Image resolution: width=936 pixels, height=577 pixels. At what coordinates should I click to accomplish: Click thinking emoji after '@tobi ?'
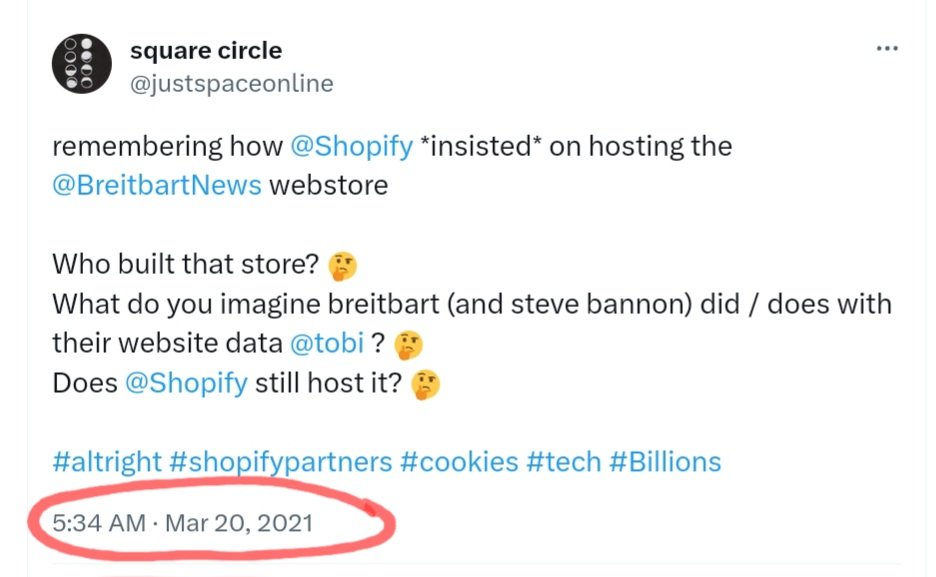[x=409, y=345]
